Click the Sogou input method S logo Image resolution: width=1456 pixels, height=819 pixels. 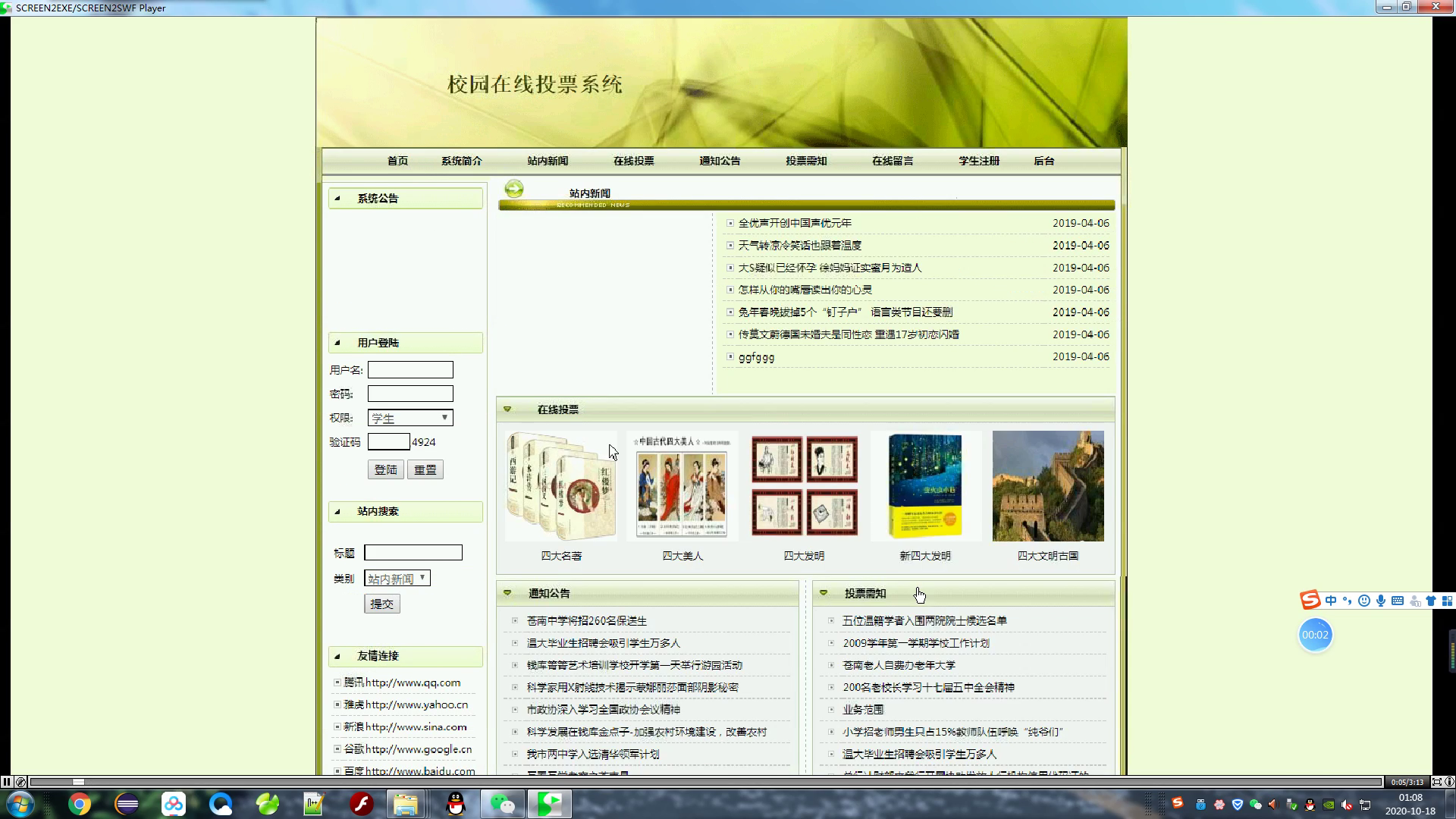point(1310,601)
